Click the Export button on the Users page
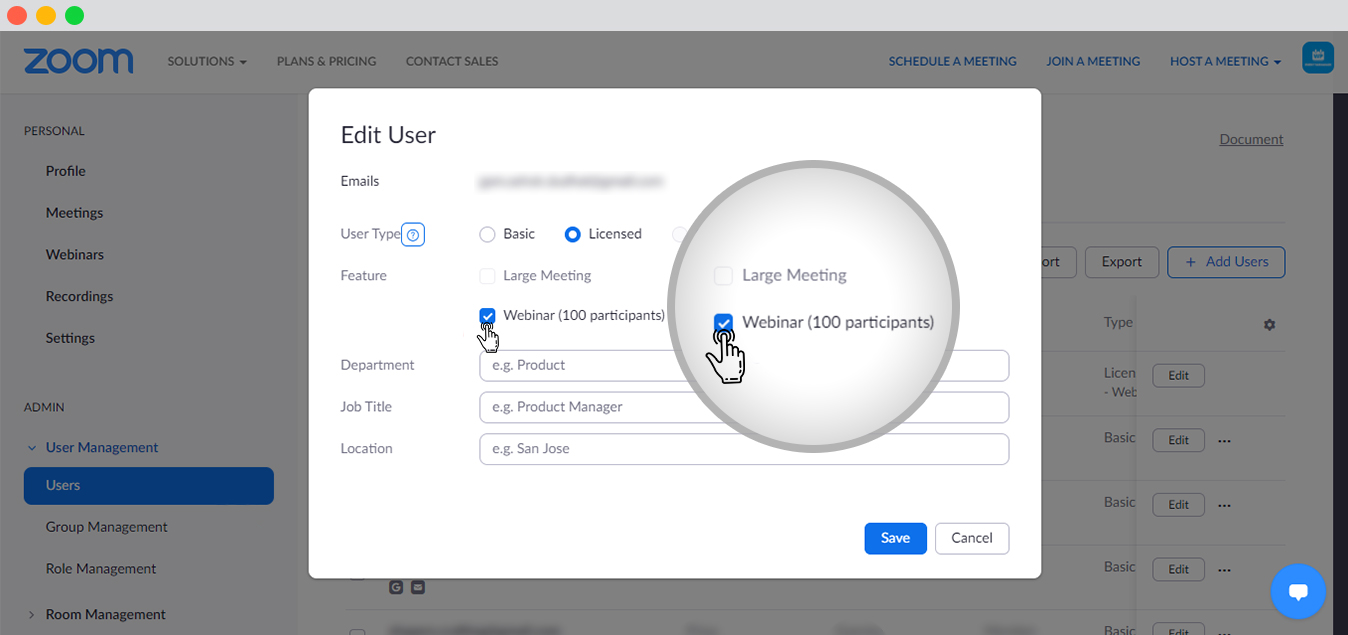The image size is (1348, 635). 1122,262
